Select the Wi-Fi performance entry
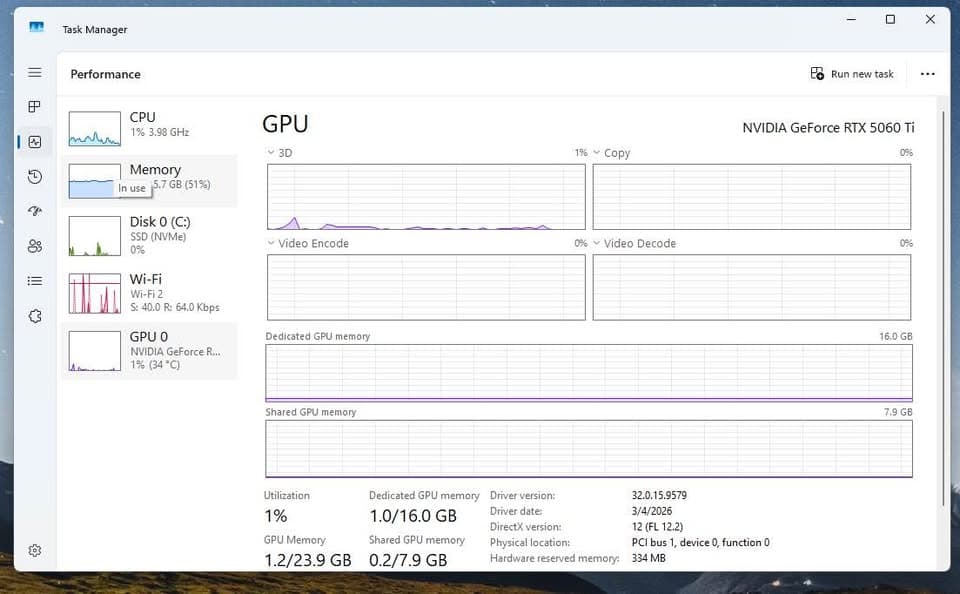 point(149,293)
